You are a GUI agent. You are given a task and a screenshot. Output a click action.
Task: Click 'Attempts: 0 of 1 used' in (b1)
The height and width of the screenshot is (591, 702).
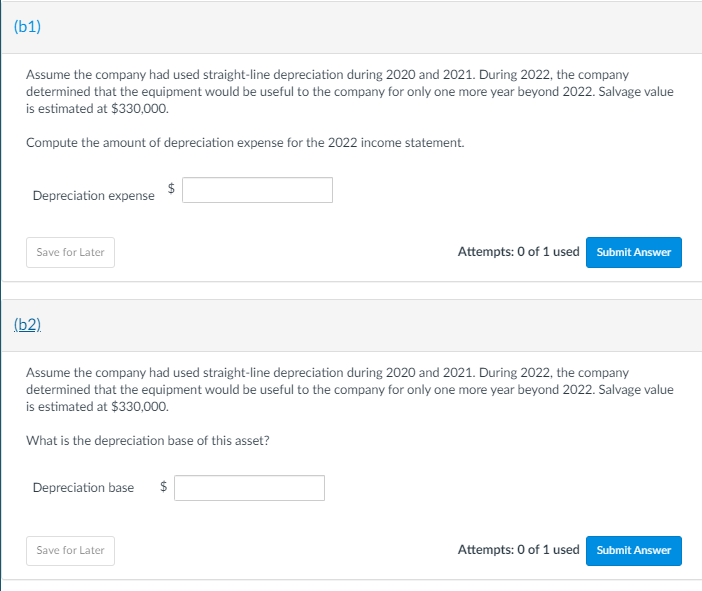pyautogui.click(x=518, y=252)
